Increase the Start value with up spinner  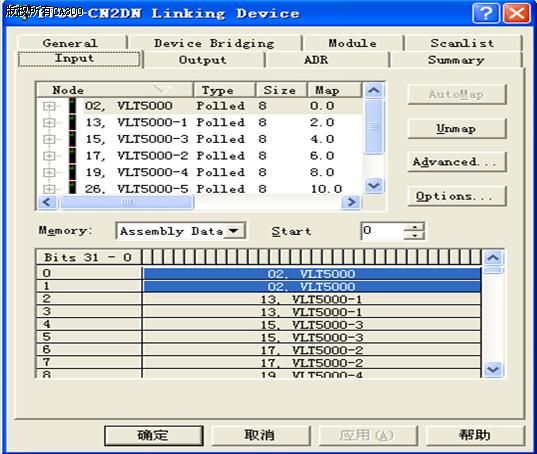click(x=415, y=227)
